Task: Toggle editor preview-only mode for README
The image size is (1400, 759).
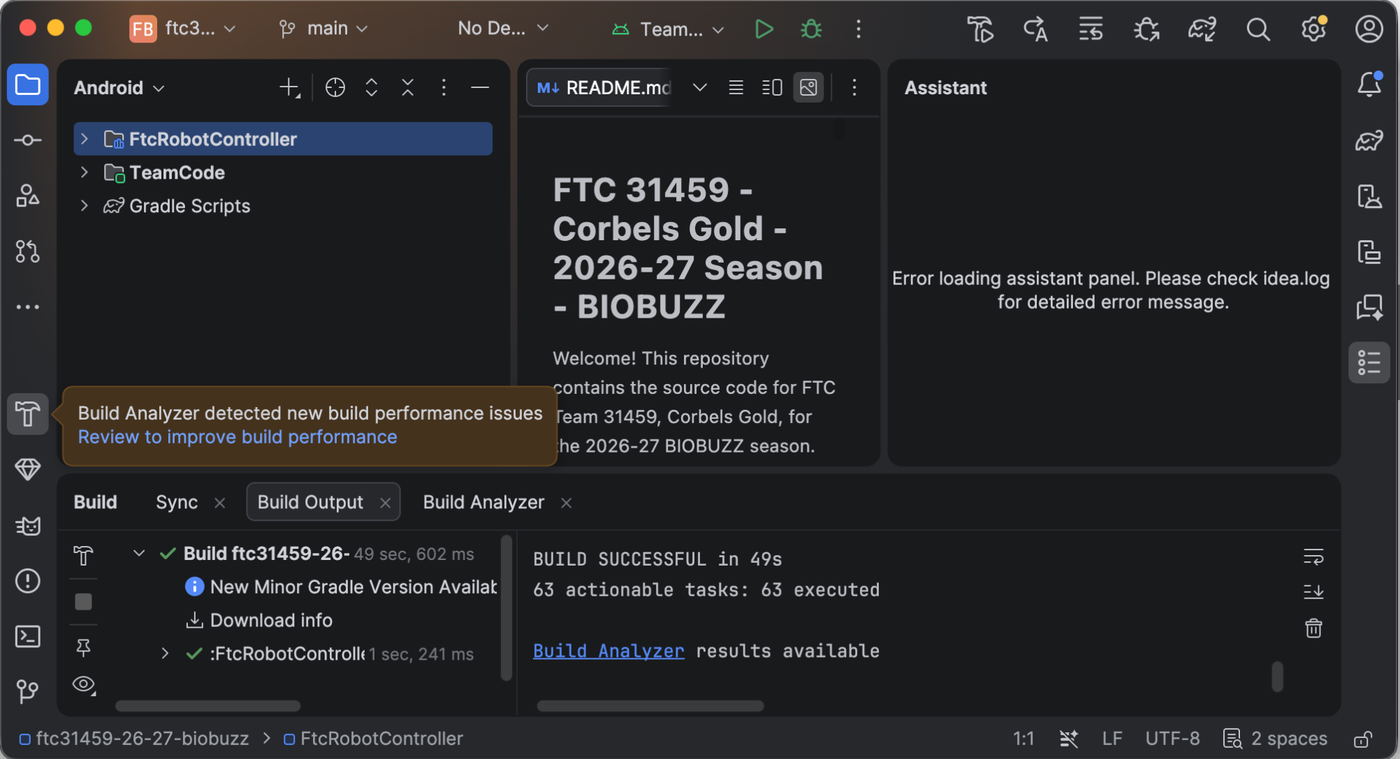Action: coord(808,88)
